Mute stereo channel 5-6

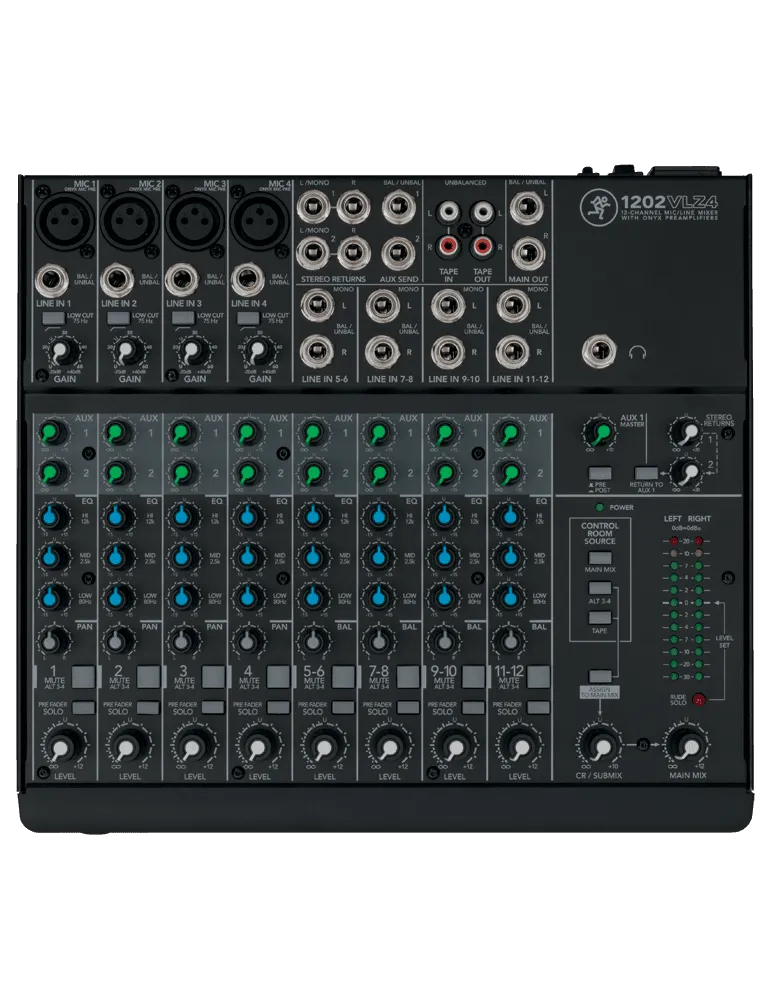(x=343, y=676)
